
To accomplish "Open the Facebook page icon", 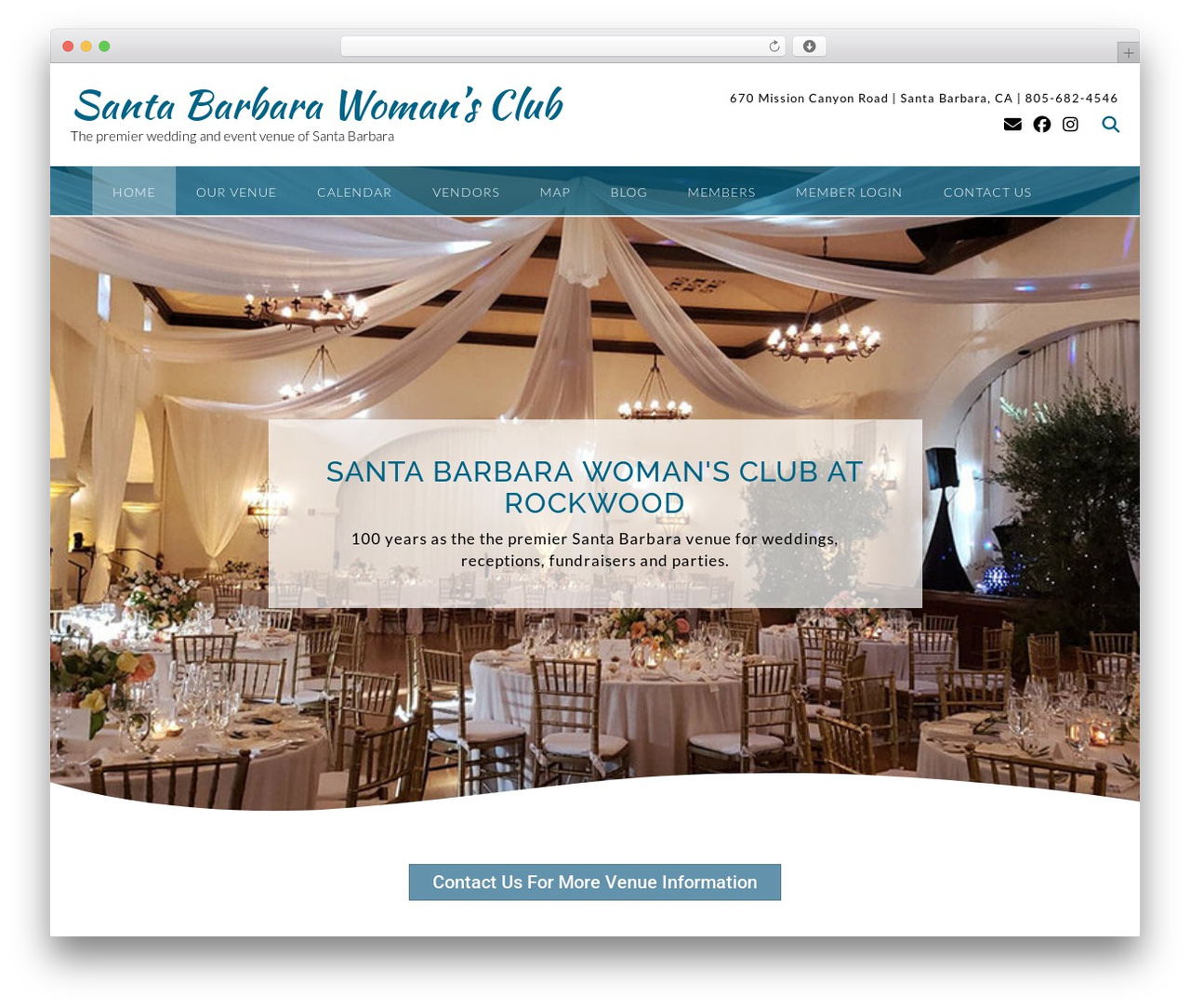I will coord(1042,125).
